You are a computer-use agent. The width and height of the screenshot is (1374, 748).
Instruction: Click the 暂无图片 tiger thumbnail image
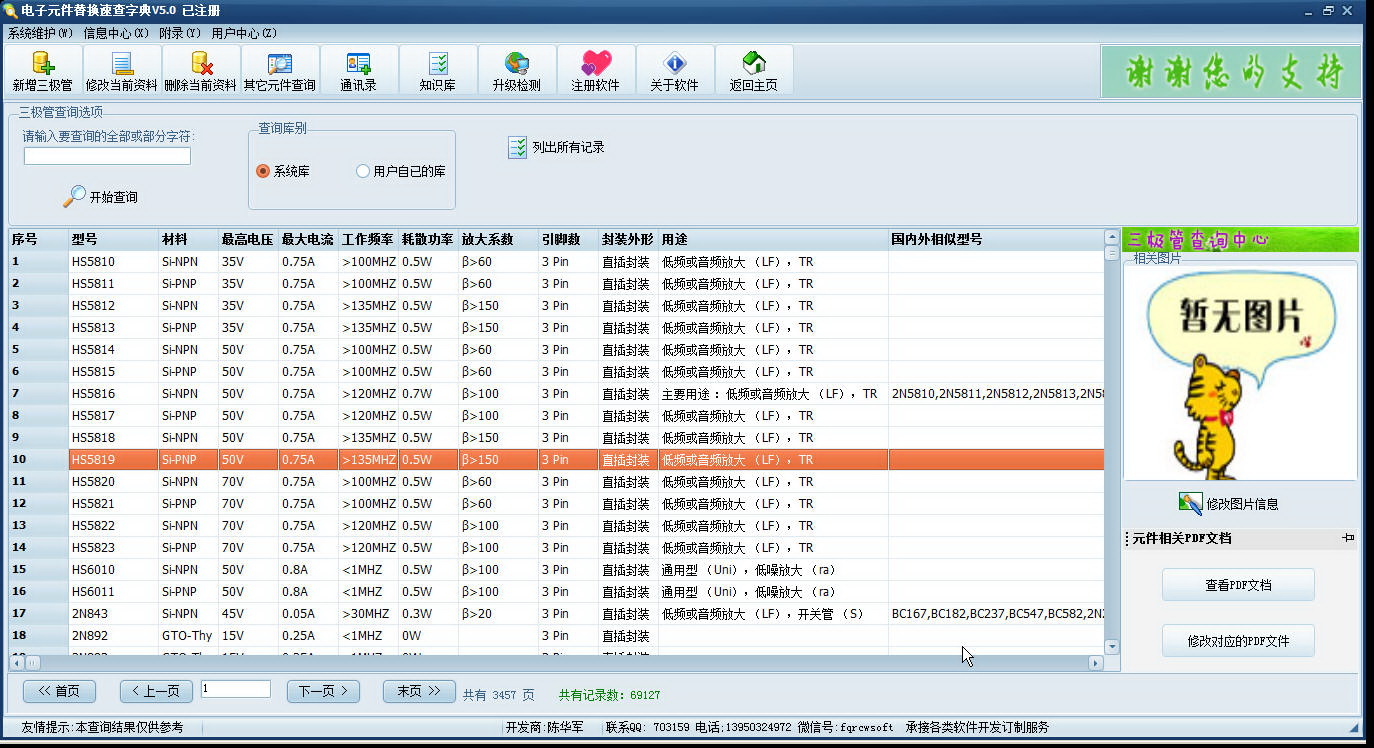coord(1240,374)
